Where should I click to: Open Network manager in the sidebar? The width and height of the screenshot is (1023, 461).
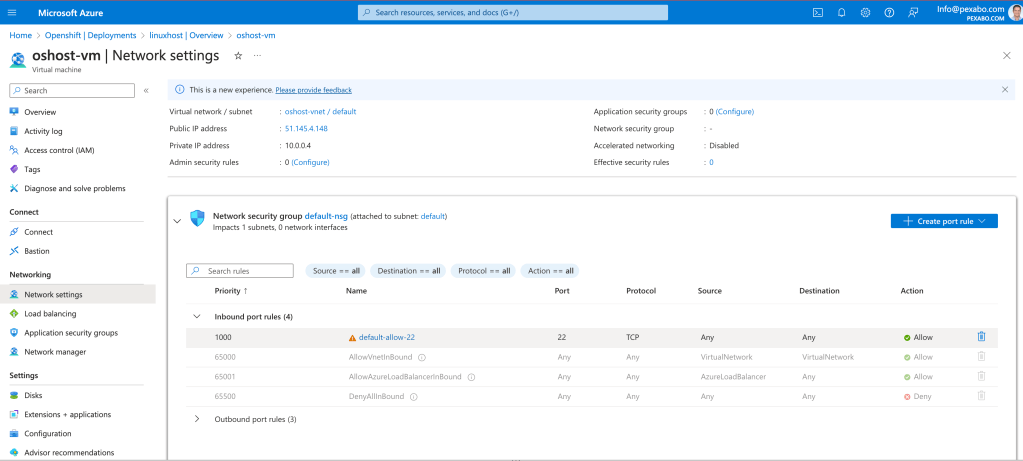tap(55, 352)
